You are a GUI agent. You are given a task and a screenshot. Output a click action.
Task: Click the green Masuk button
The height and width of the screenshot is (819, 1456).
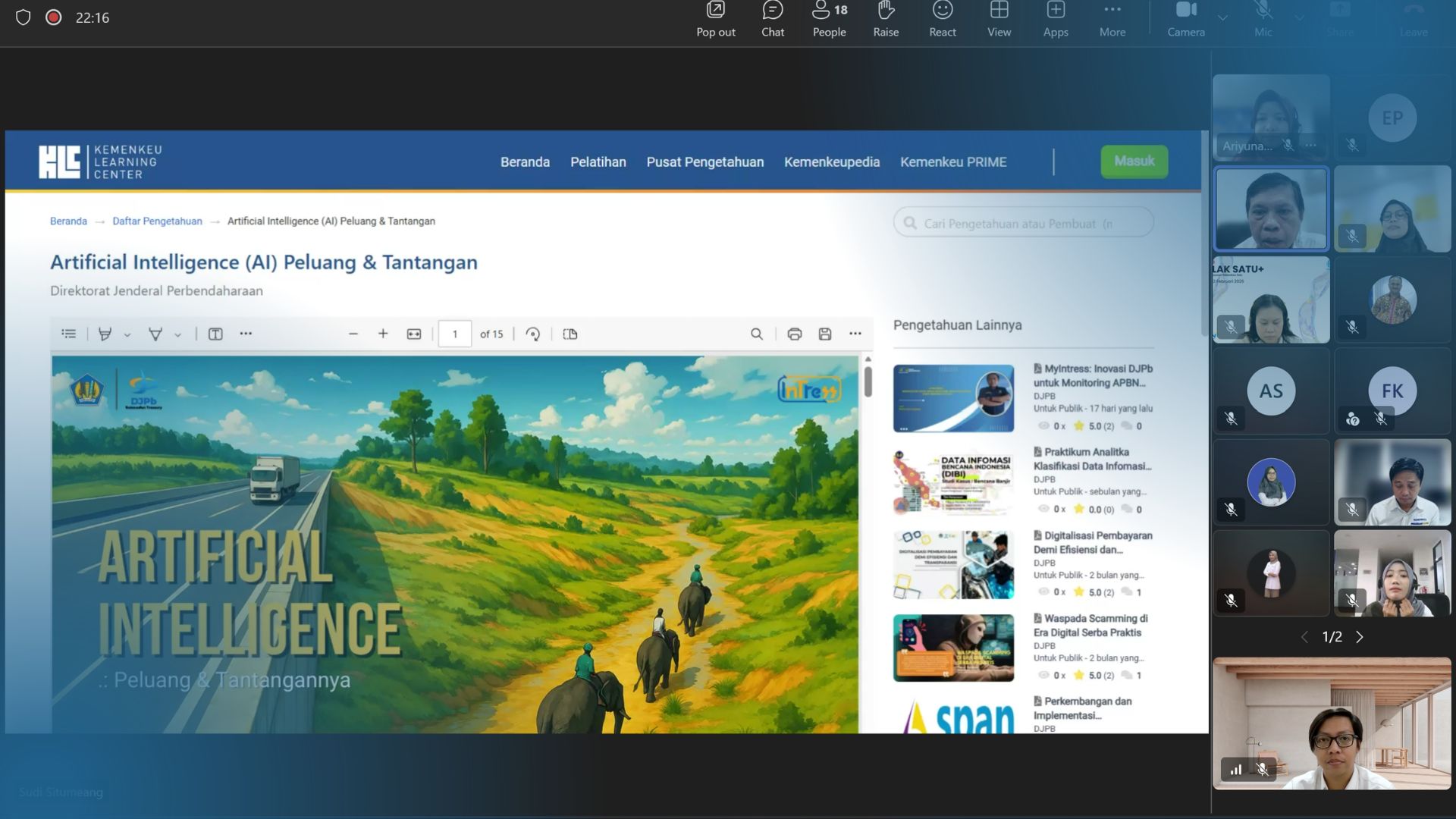click(x=1134, y=161)
